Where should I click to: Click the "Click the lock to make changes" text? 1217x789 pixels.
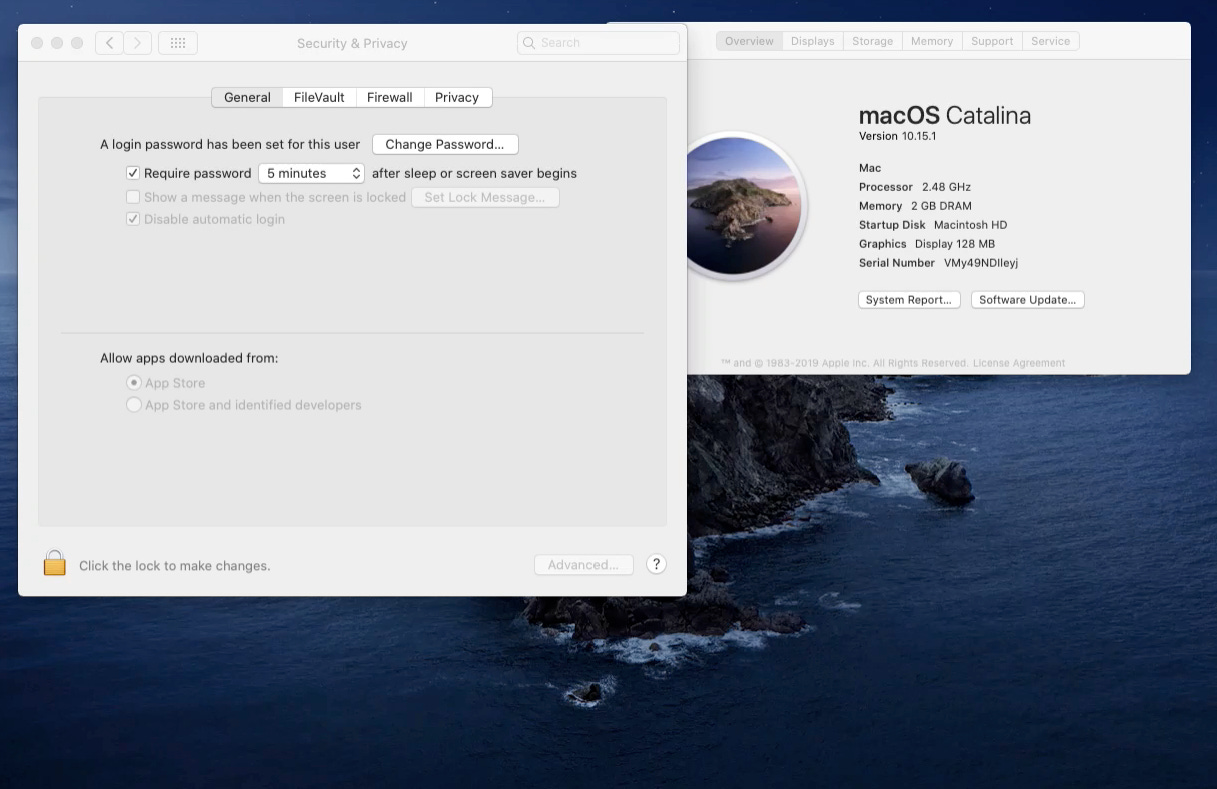(175, 566)
